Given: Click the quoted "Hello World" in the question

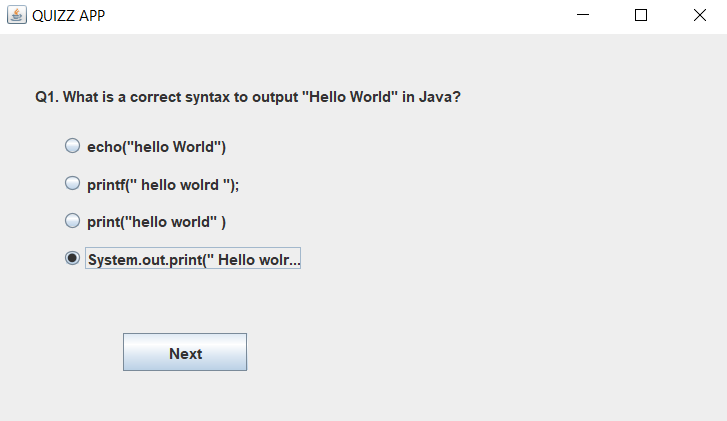Looking at the screenshot, I should tap(350, 97).
